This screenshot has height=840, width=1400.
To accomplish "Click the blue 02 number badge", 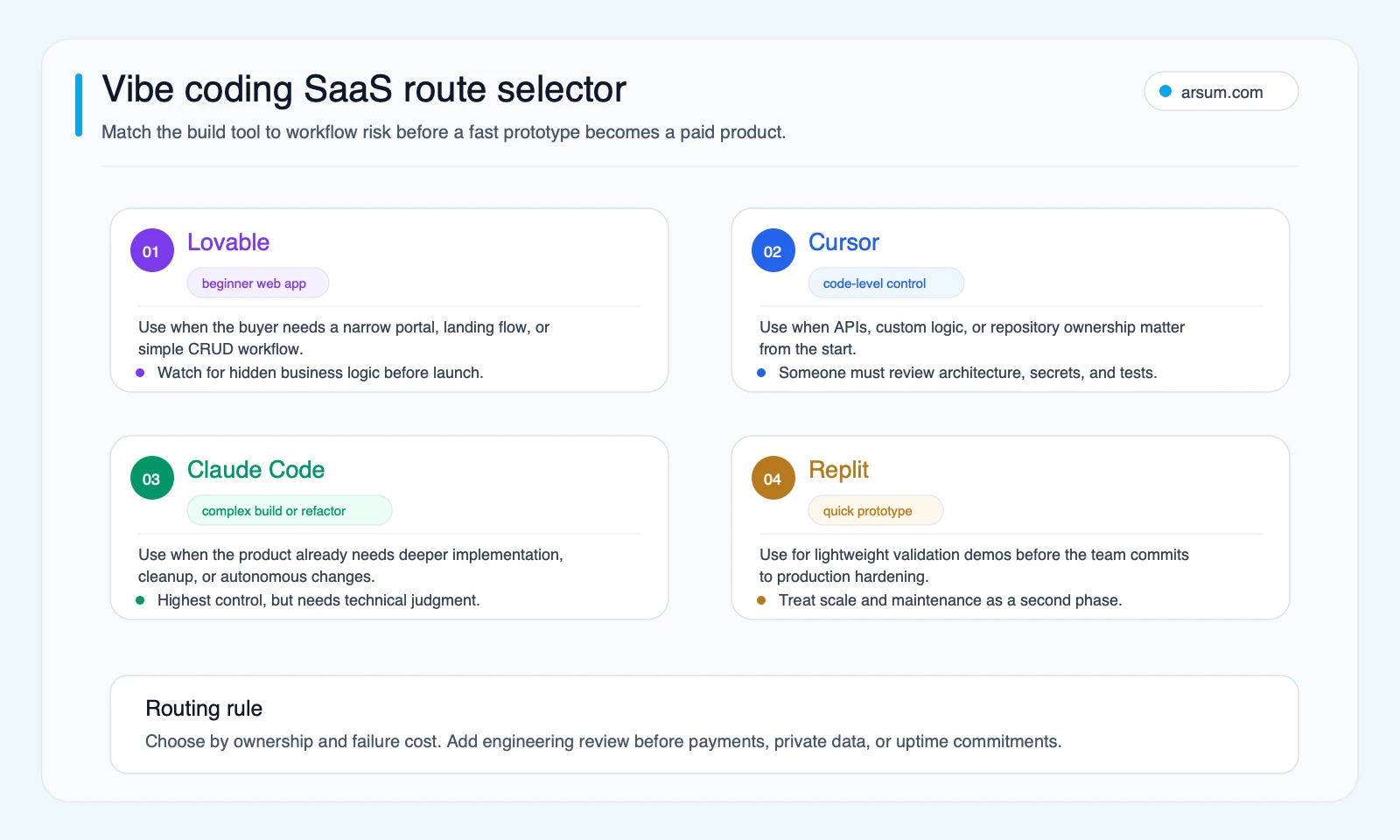I will click(773, 250).
